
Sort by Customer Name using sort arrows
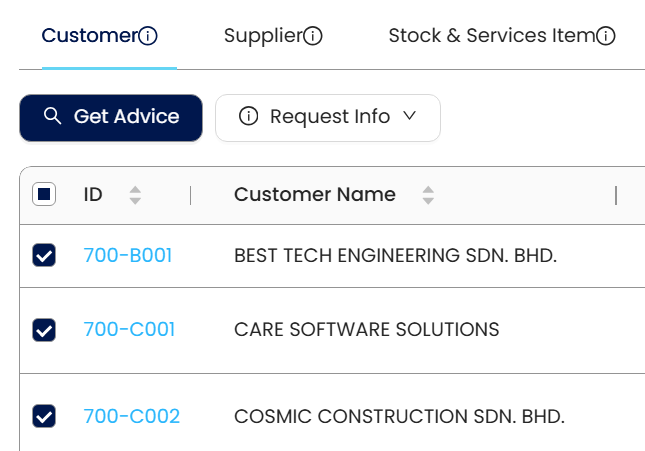tap(428, 195)
